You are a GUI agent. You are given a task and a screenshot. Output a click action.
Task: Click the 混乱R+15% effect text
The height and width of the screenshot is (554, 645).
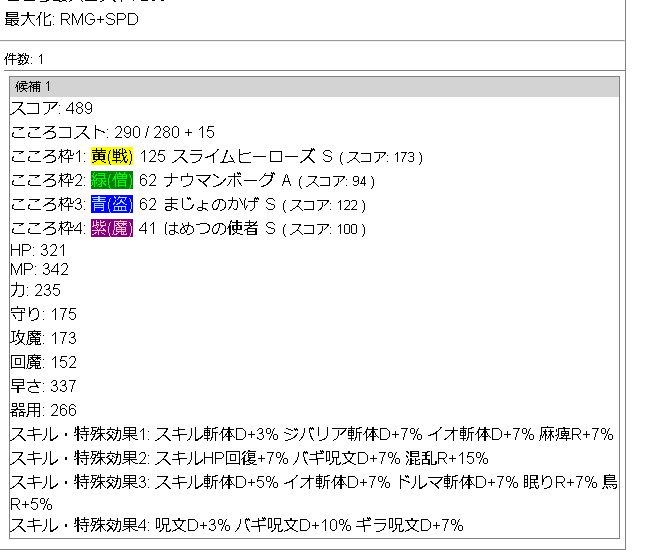tap(447, 458)
